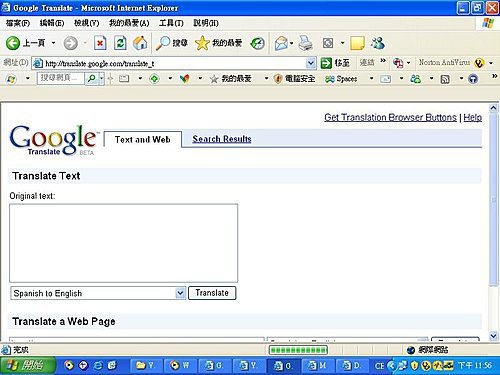Click inside the Original text box
Image resolution: width=500 pixels, height=375 pixels.
(123, 243)
